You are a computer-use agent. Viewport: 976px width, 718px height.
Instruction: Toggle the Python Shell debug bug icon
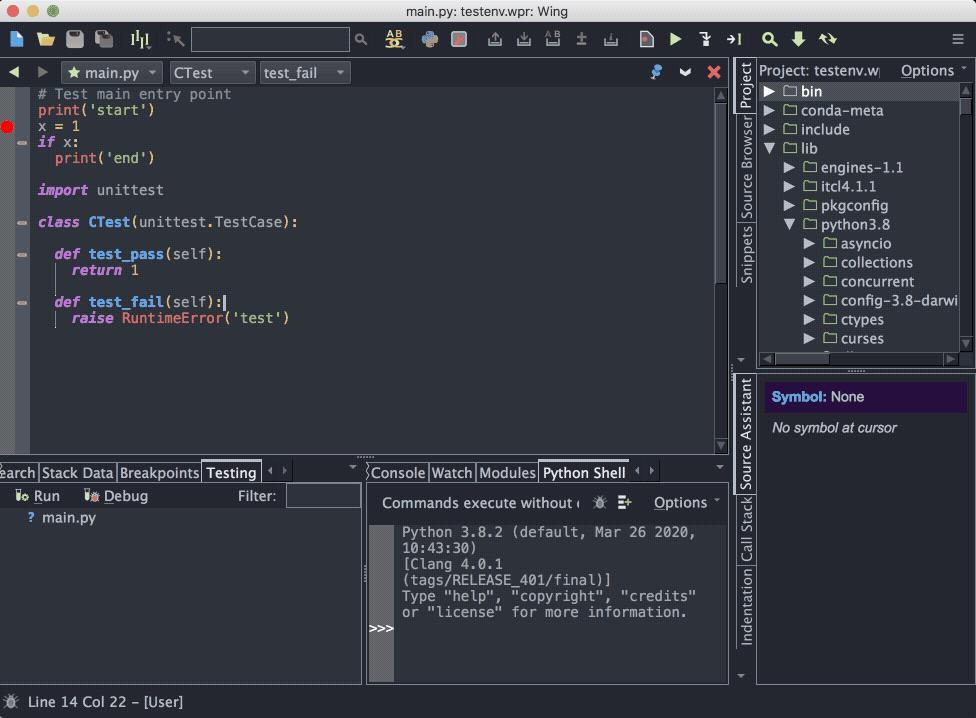pyautogui.click(x=599, y=502)
